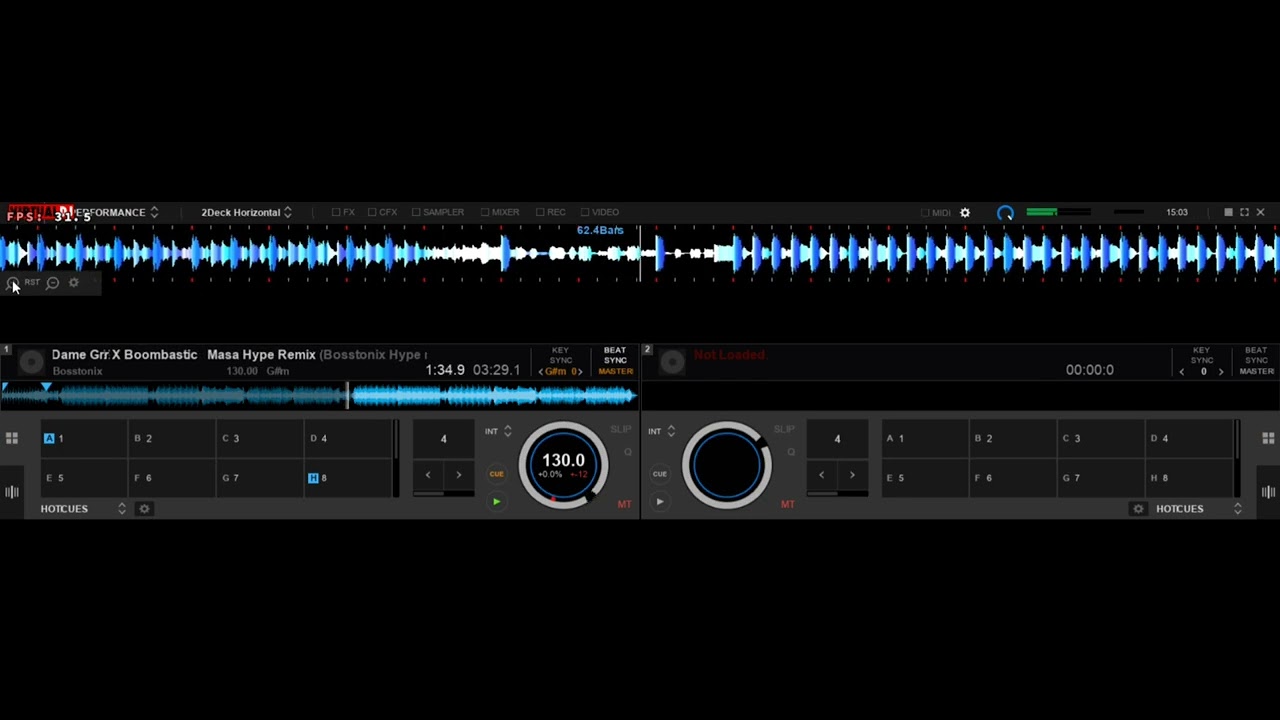The height and width of the screenshot is (720, 1280).
Task: Seek within deck 1 overview waveform
Action: coord(320,396)
